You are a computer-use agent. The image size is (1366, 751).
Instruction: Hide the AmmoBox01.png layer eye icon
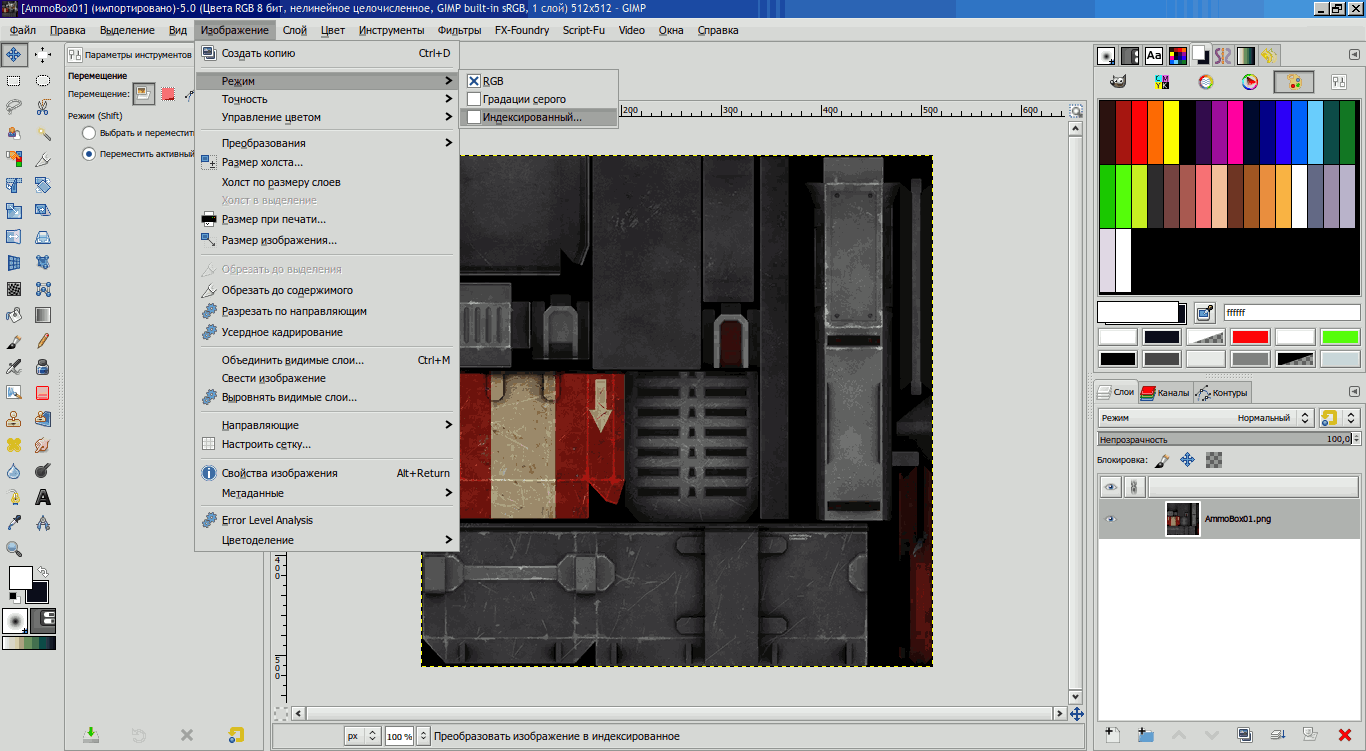[1109, 519]
